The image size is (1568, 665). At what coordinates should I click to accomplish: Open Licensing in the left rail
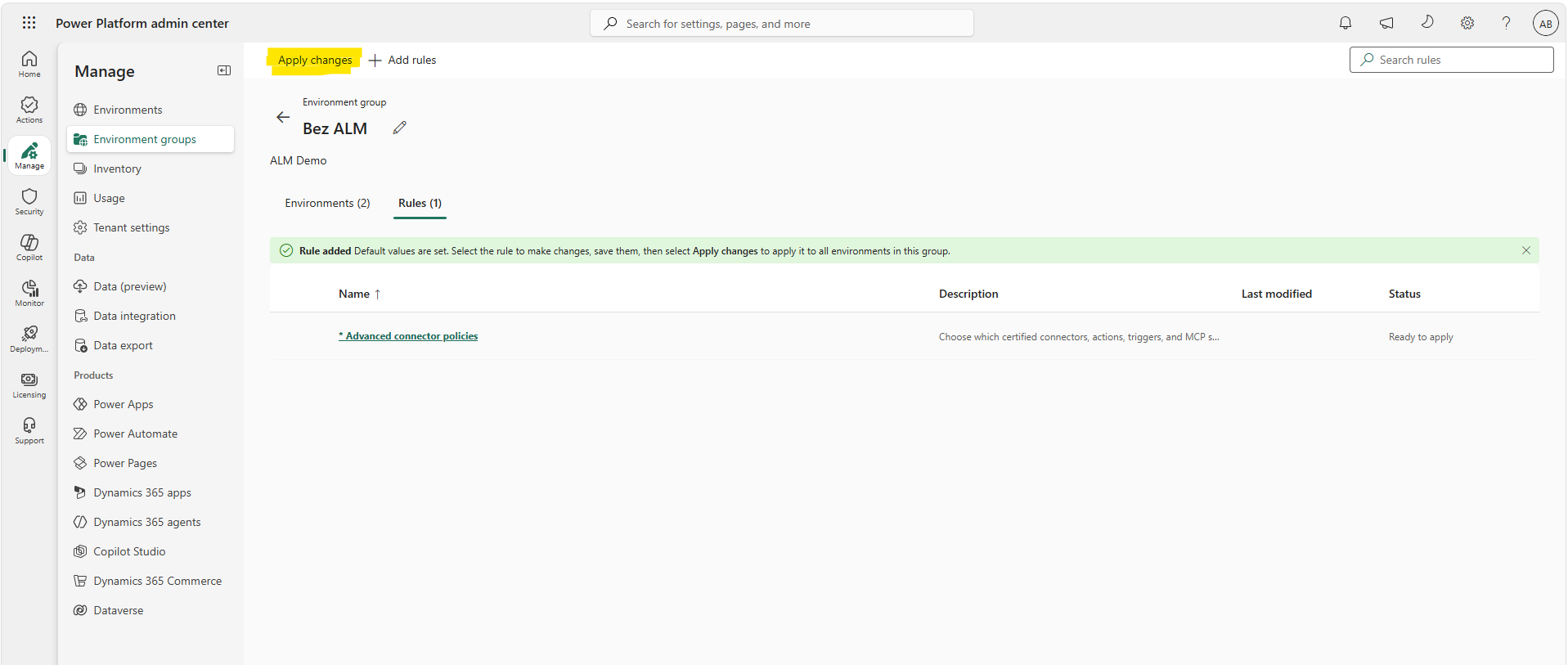click(29, 384)
